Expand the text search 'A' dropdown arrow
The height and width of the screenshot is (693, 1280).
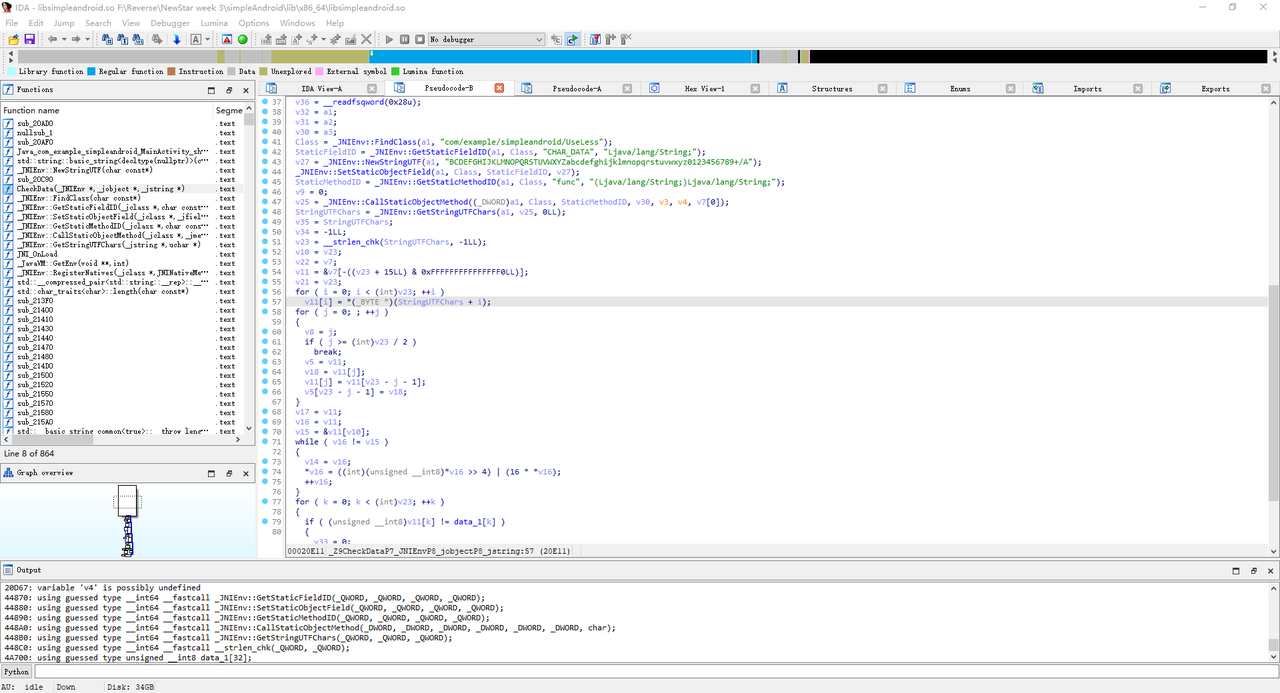[207, 39]
